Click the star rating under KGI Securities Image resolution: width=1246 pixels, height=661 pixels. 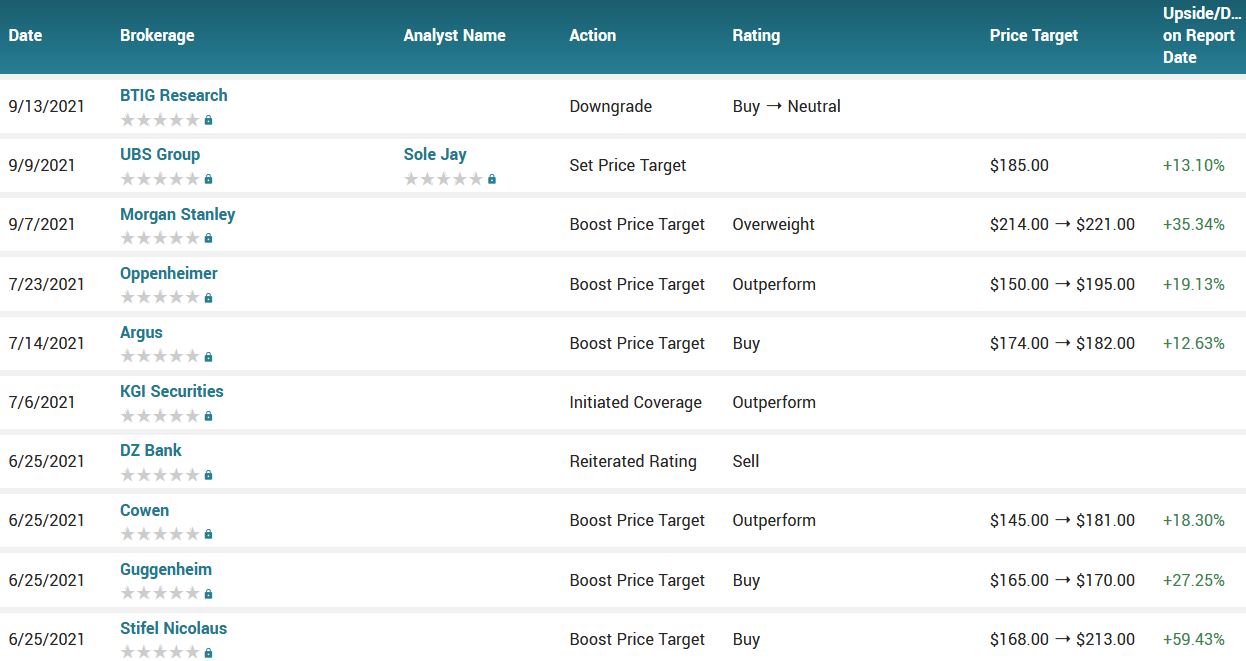point(160,416)
